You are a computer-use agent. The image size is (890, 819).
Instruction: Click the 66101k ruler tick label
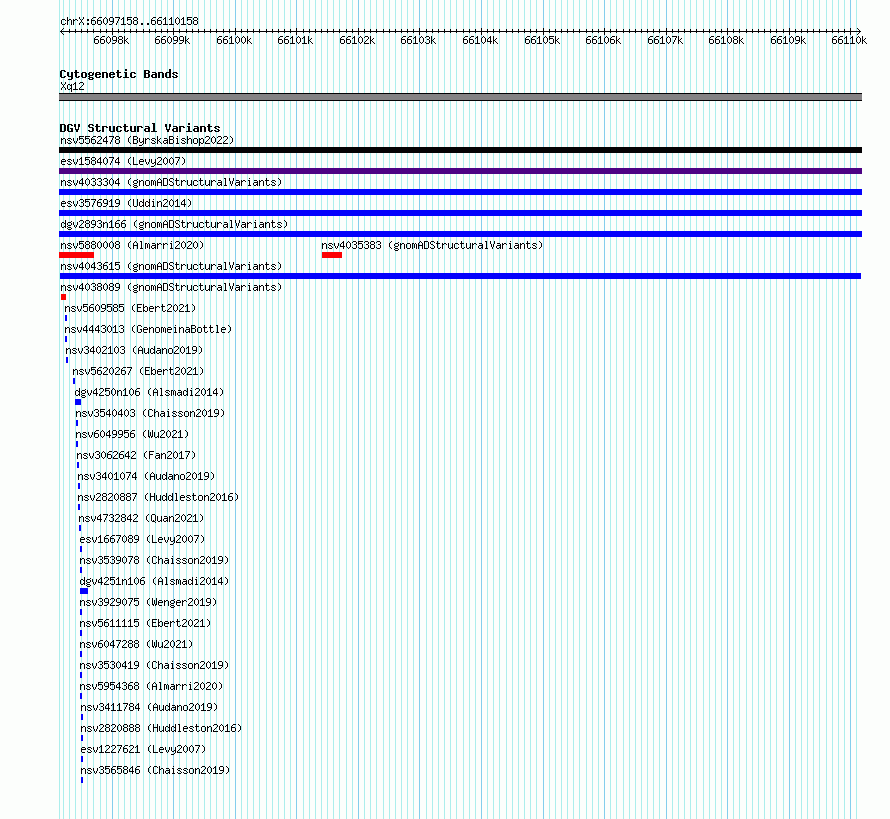point(295,40)
